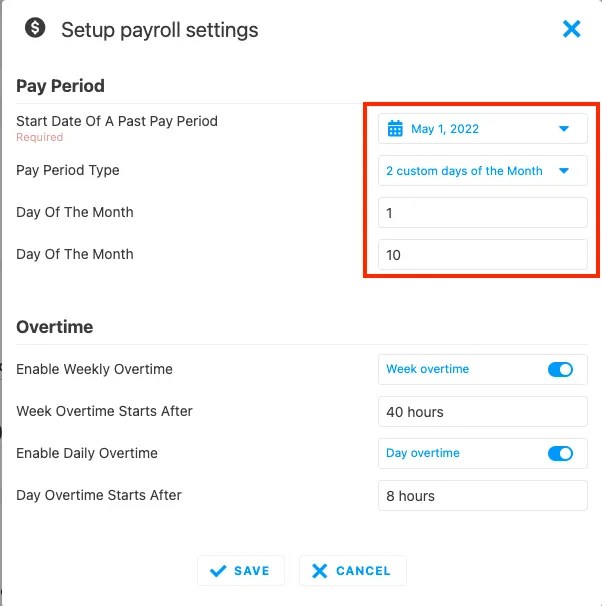Toggle the Week overtime switch
This screenshot has width=602, height=606.
point(560,369)
